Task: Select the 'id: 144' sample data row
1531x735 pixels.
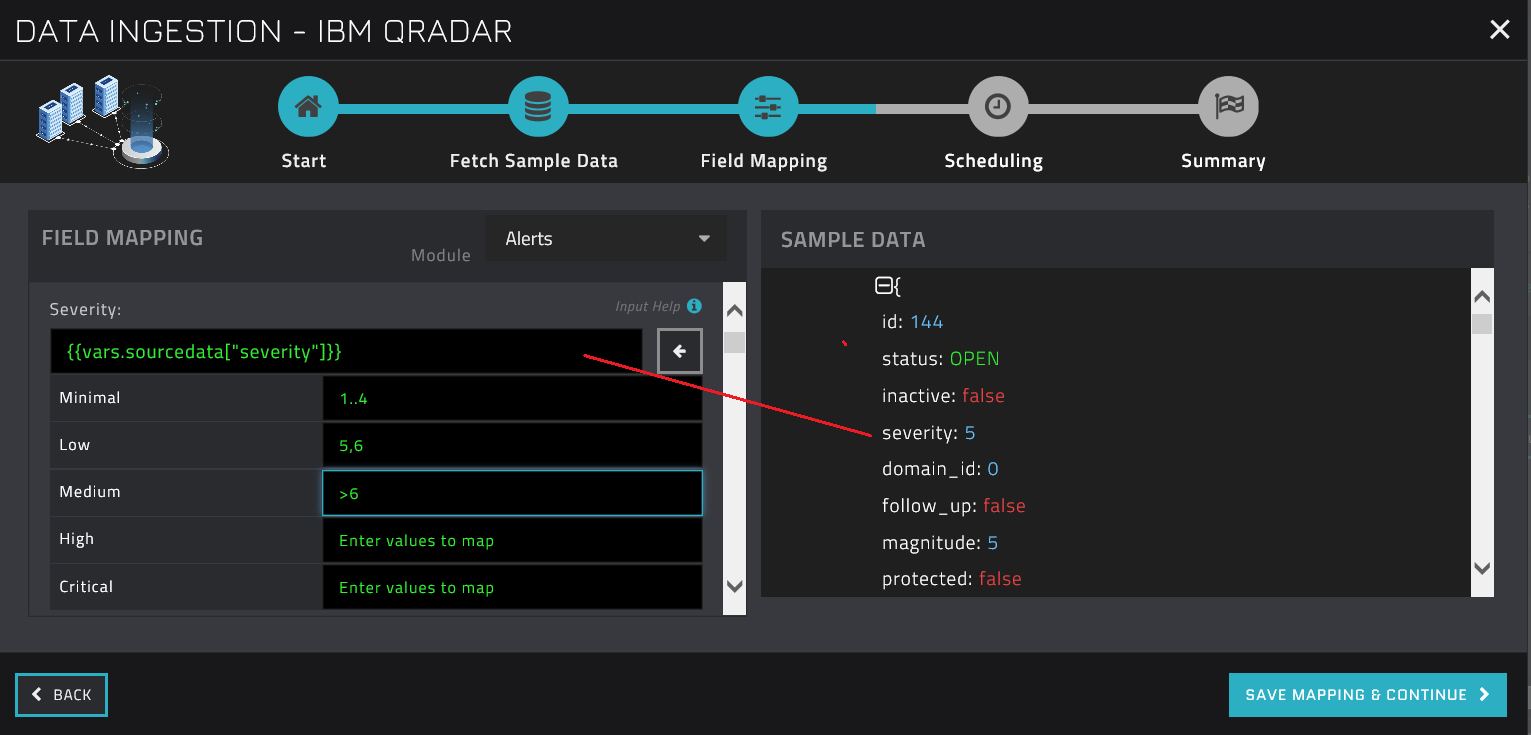Action: (x=912, y=322)
